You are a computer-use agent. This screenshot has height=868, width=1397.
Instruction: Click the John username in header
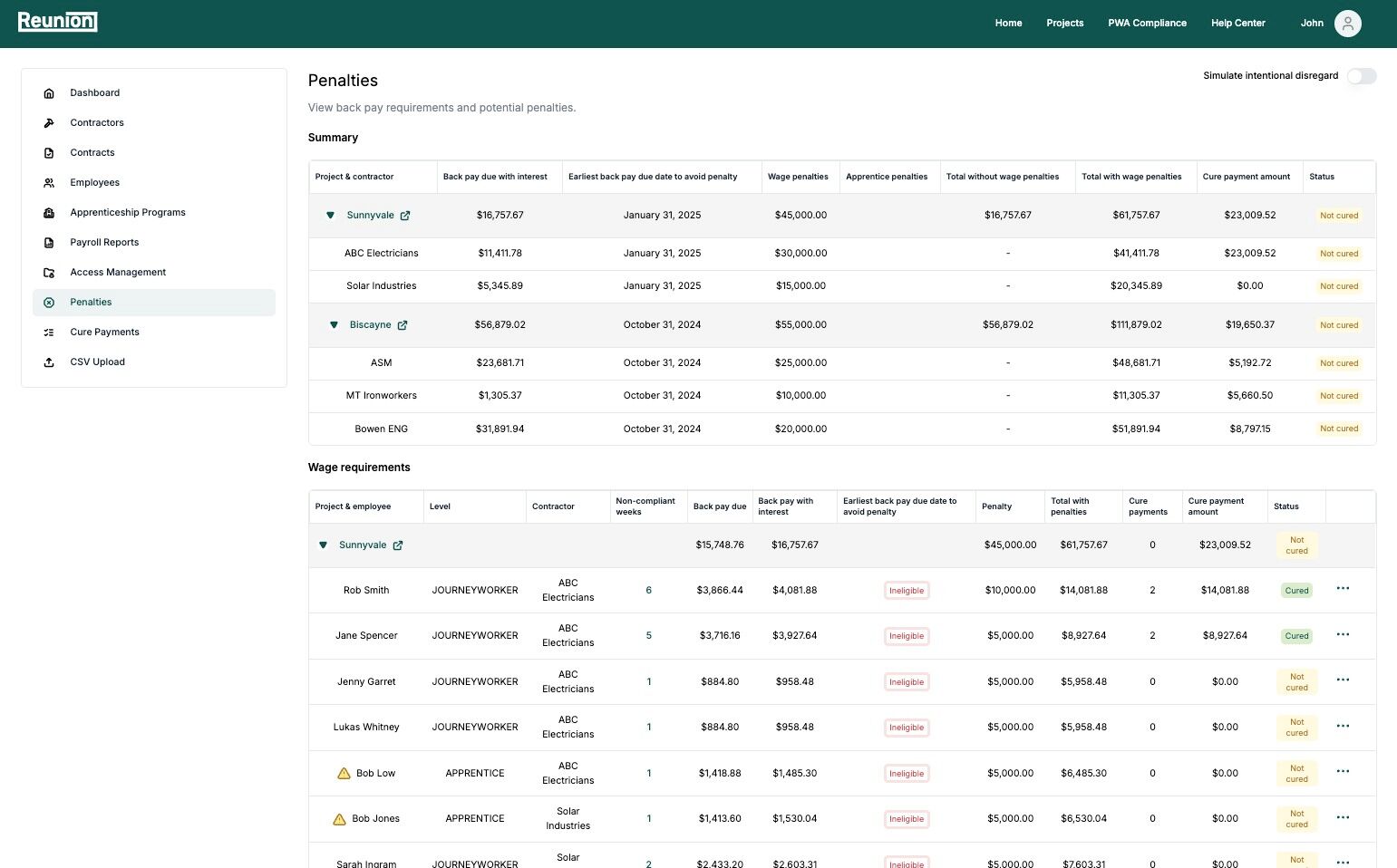coord(1312,24)
